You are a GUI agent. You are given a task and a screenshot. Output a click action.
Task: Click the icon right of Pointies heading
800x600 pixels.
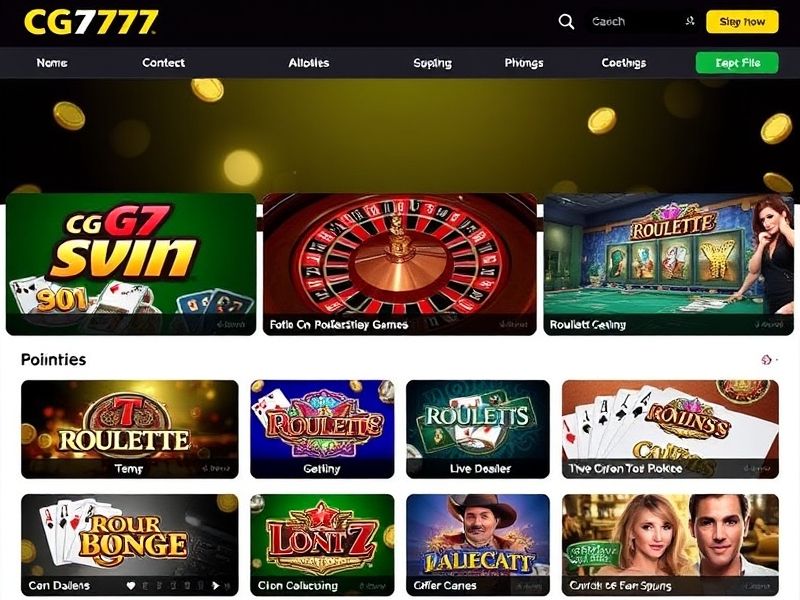(x=766, y=360)
